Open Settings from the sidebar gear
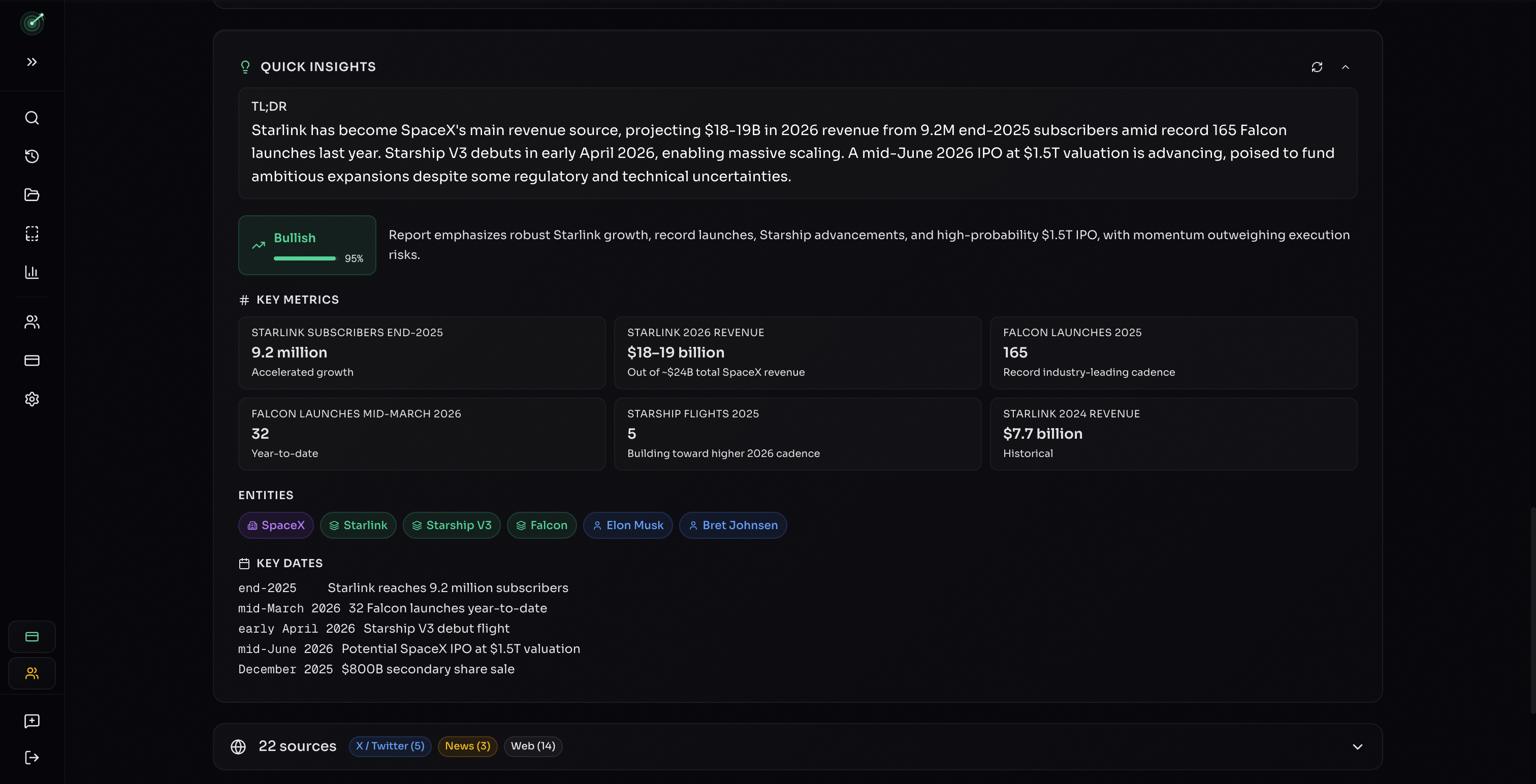Viewport: 1536px width, 784px height. (31, 400)
